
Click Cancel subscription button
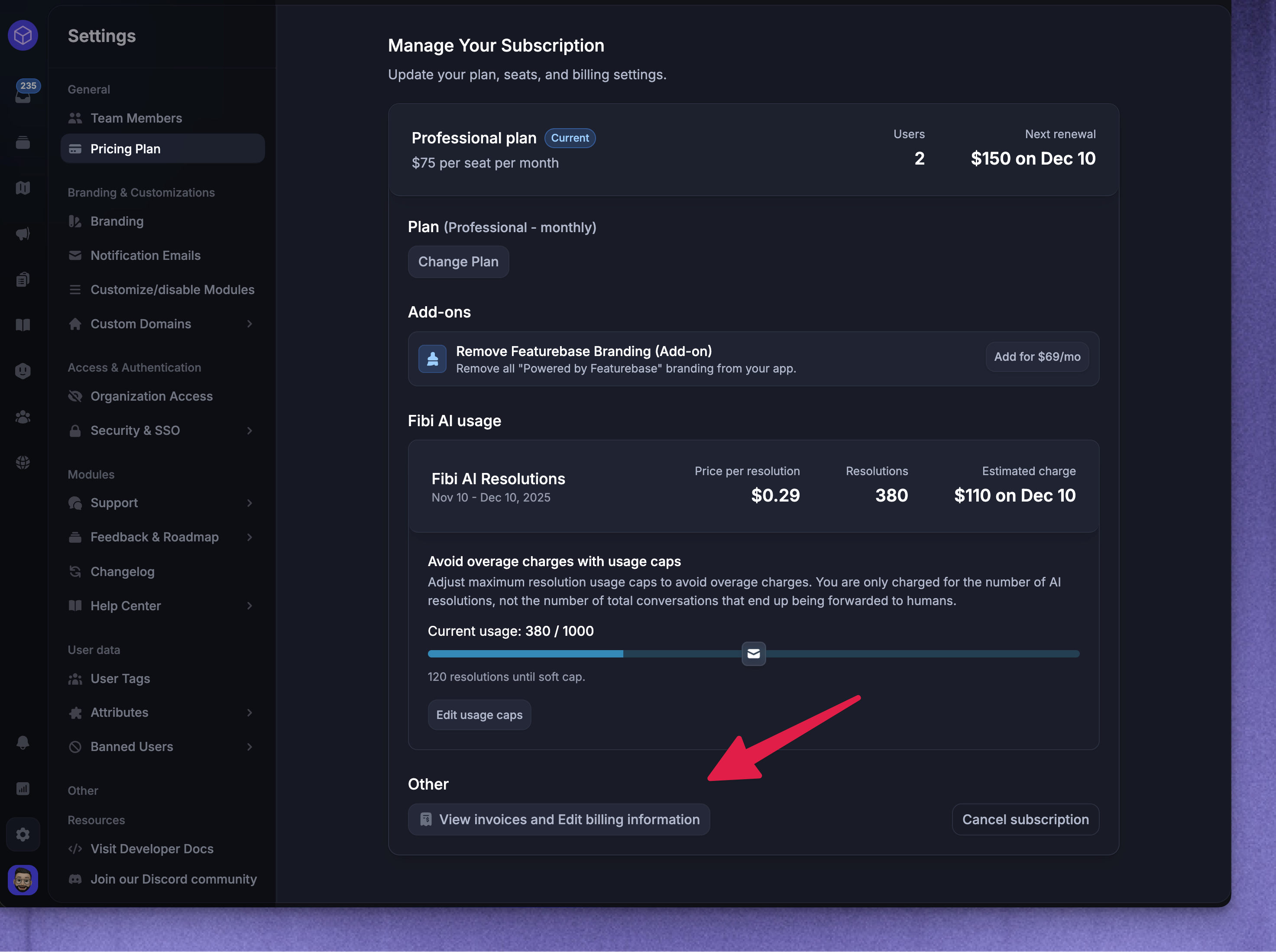[1025, 819]
